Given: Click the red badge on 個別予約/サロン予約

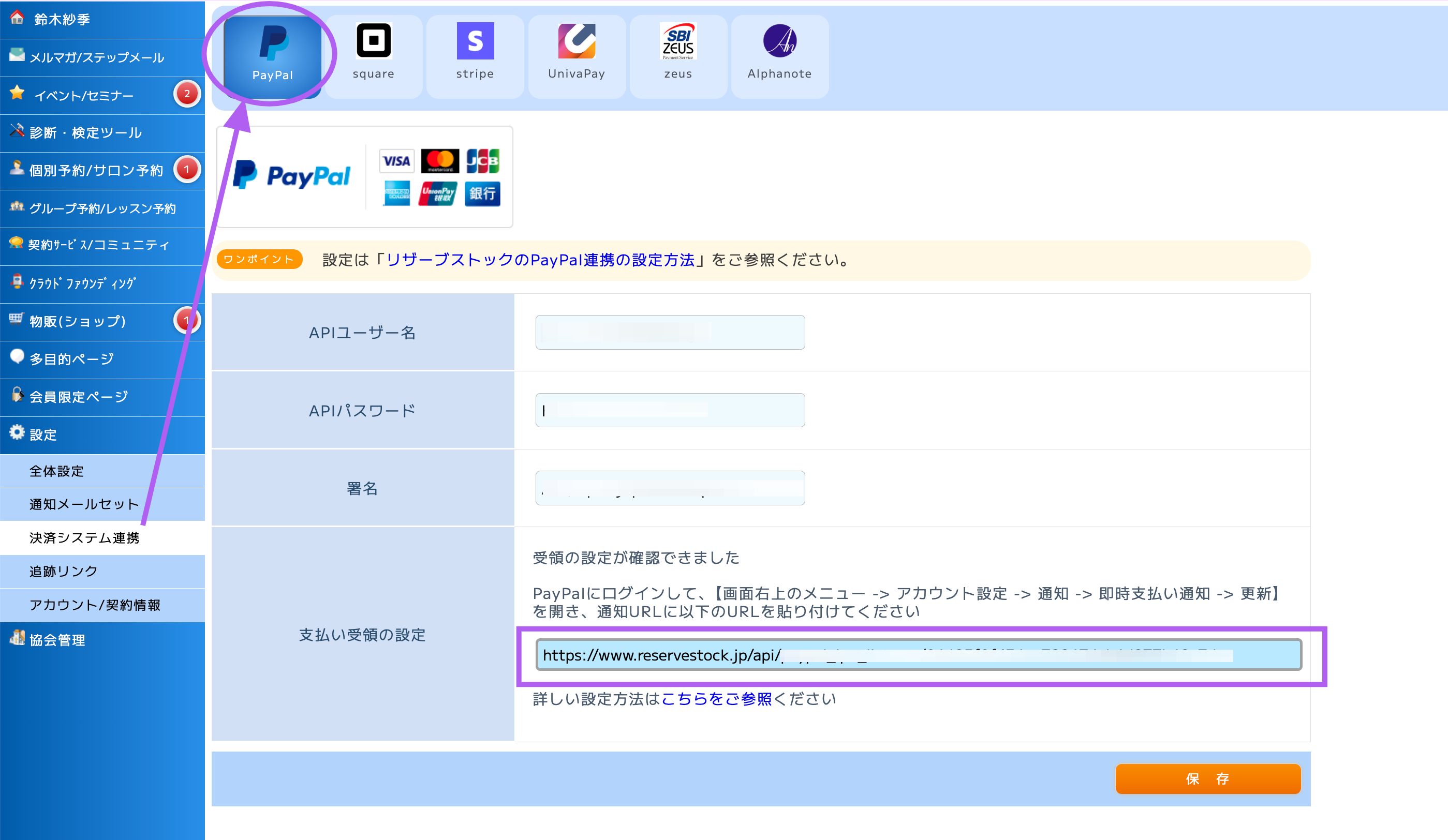Looking at the screenshot, I should [x=187, y=169].
